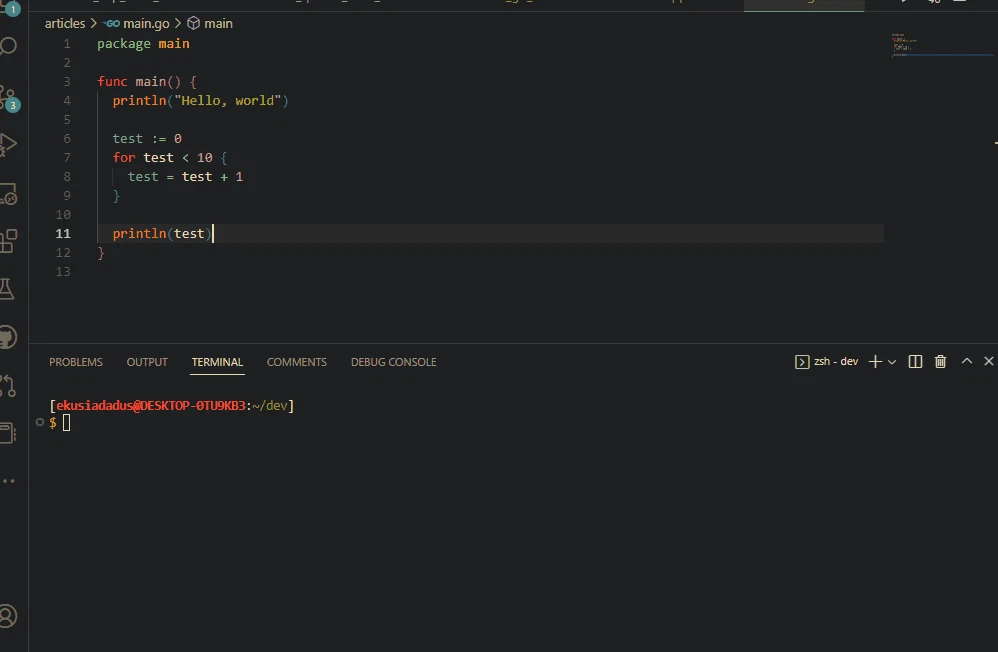Open the Extensions view
Image resolution: width=998 pixels, height=652 pixels.
[x=8, y=241]
